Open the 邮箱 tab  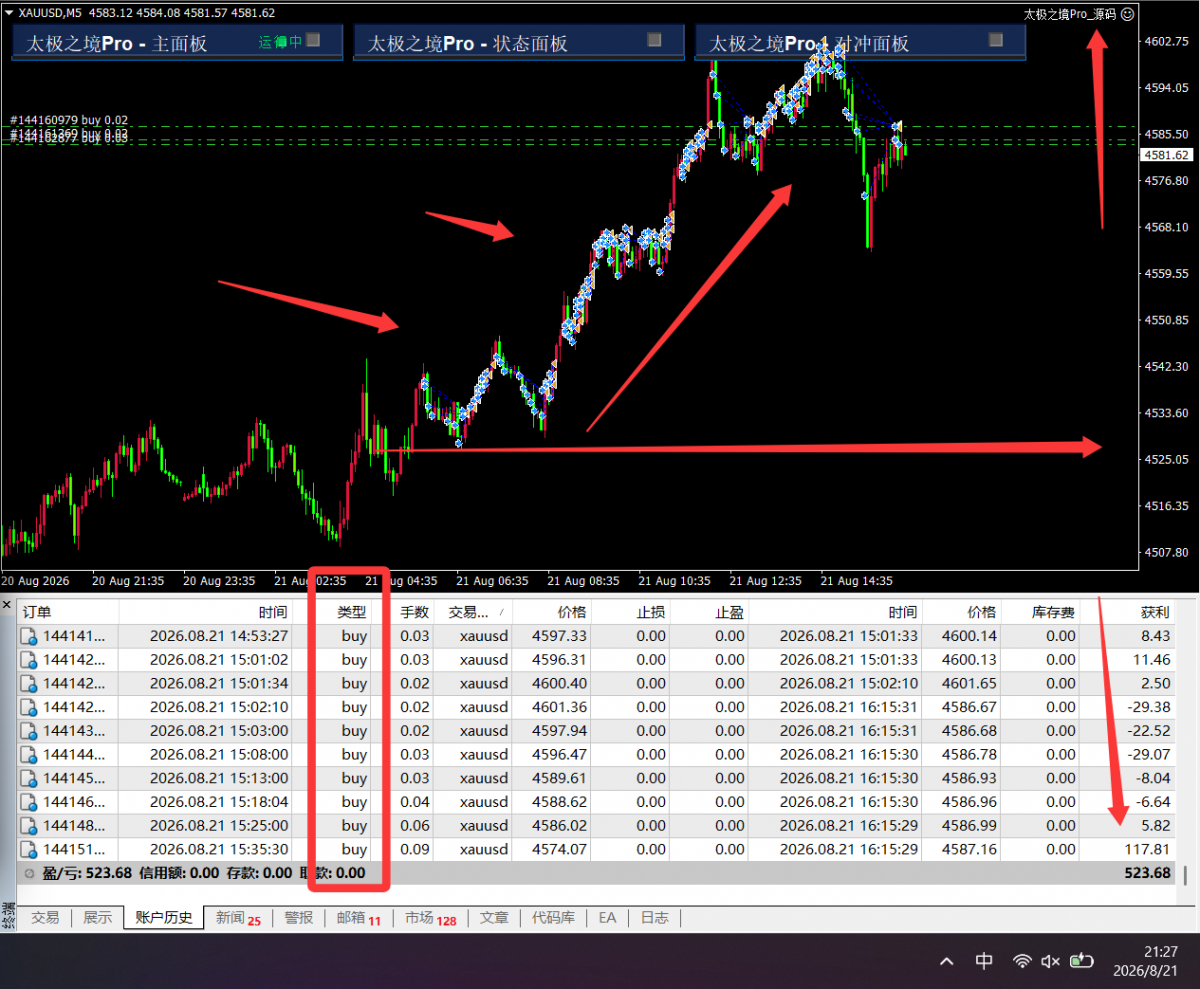pyautogui.click(x=358, y=917)
